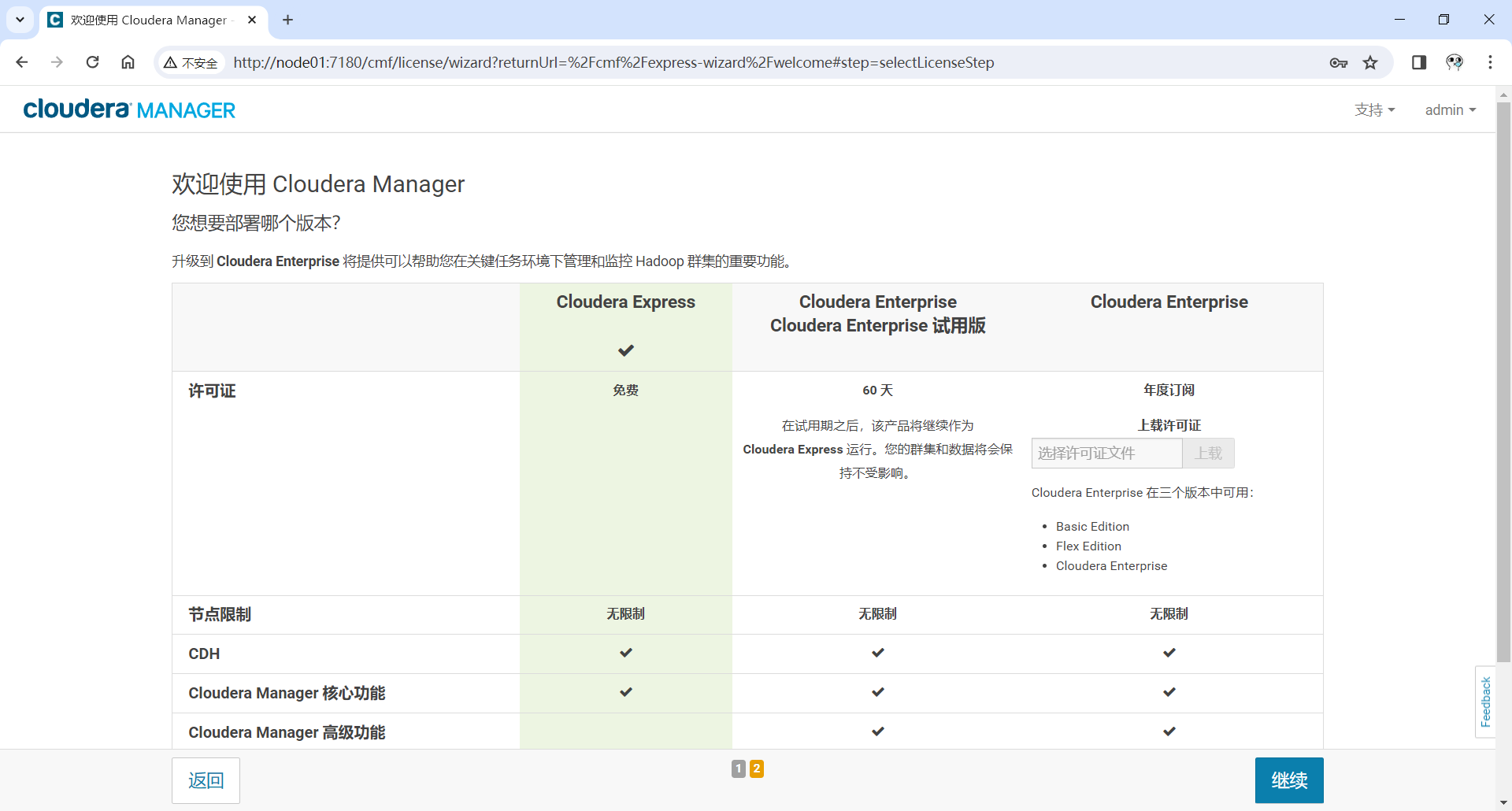
Task: Bookmark this page with the star icon
Action: [1370, 63]
